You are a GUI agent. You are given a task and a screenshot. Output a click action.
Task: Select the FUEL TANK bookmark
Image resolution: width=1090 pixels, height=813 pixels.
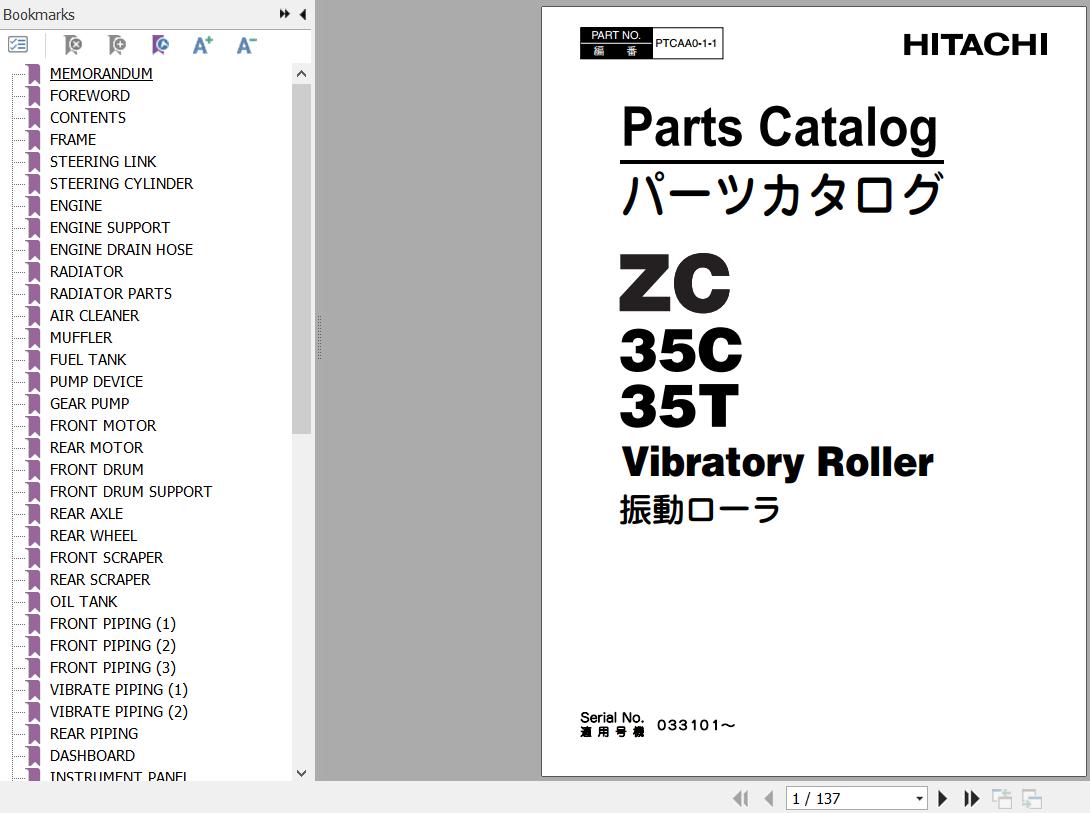click(x=88, y=359)
